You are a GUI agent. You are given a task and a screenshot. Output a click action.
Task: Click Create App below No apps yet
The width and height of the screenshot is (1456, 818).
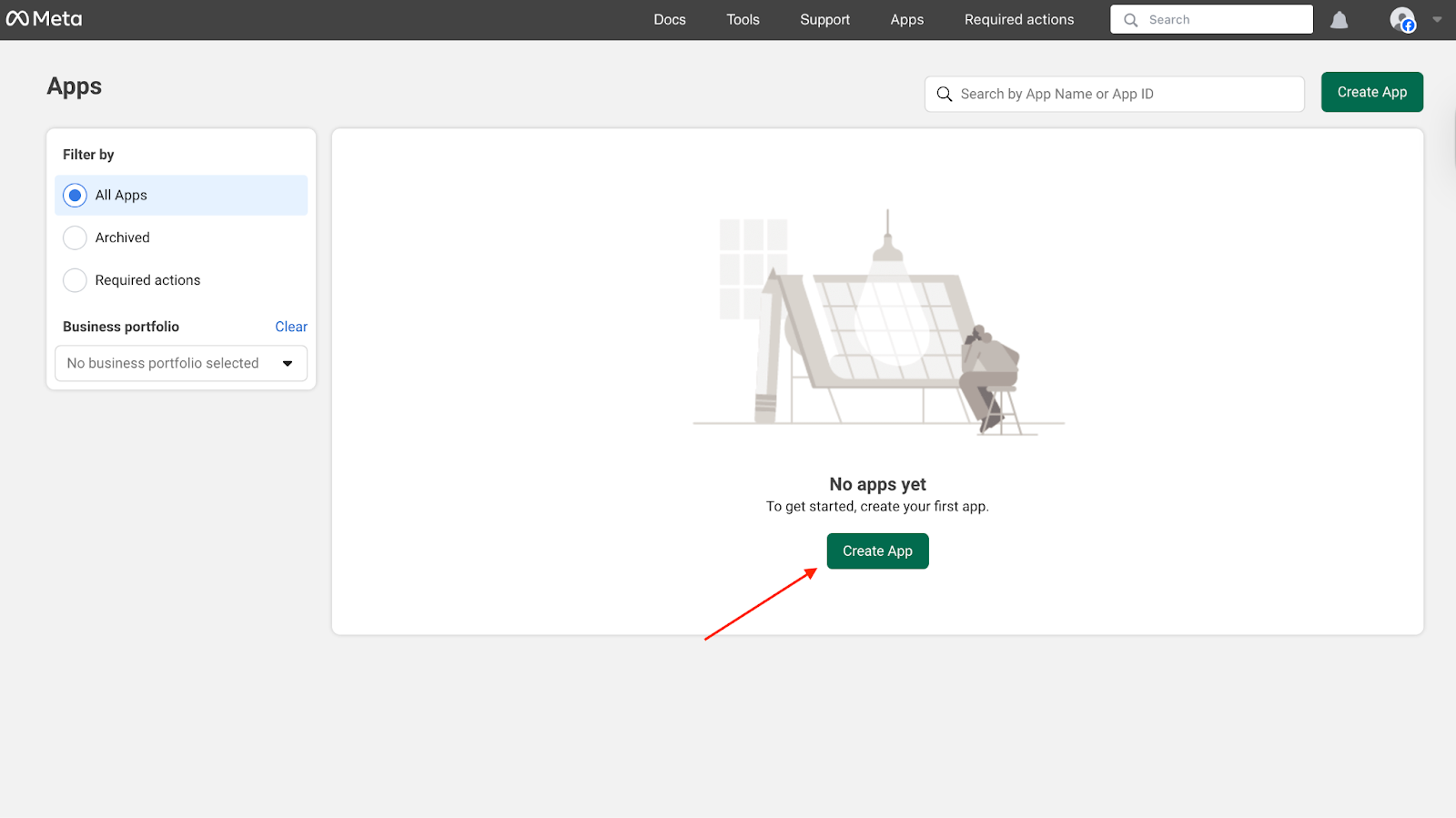[x=877, y=550]
